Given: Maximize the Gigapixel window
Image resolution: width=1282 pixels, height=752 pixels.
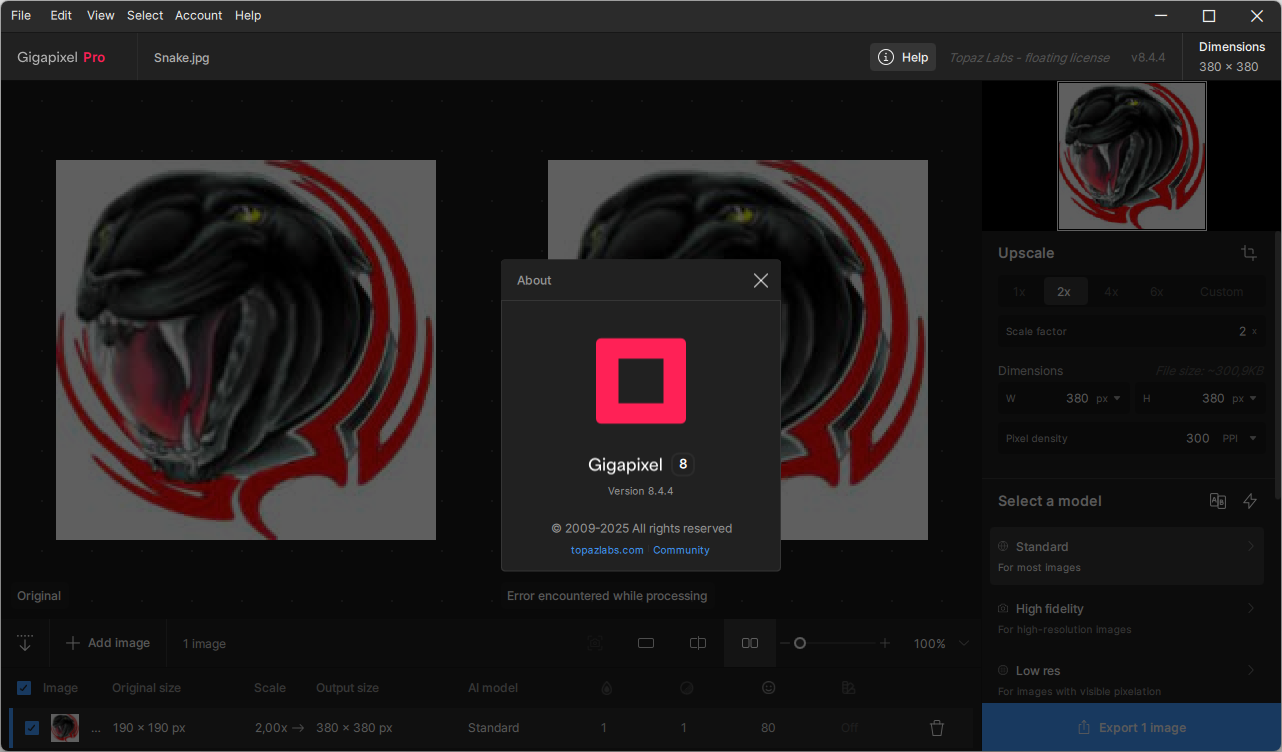Looking at the screenshot, I should tap(1209, 15).
